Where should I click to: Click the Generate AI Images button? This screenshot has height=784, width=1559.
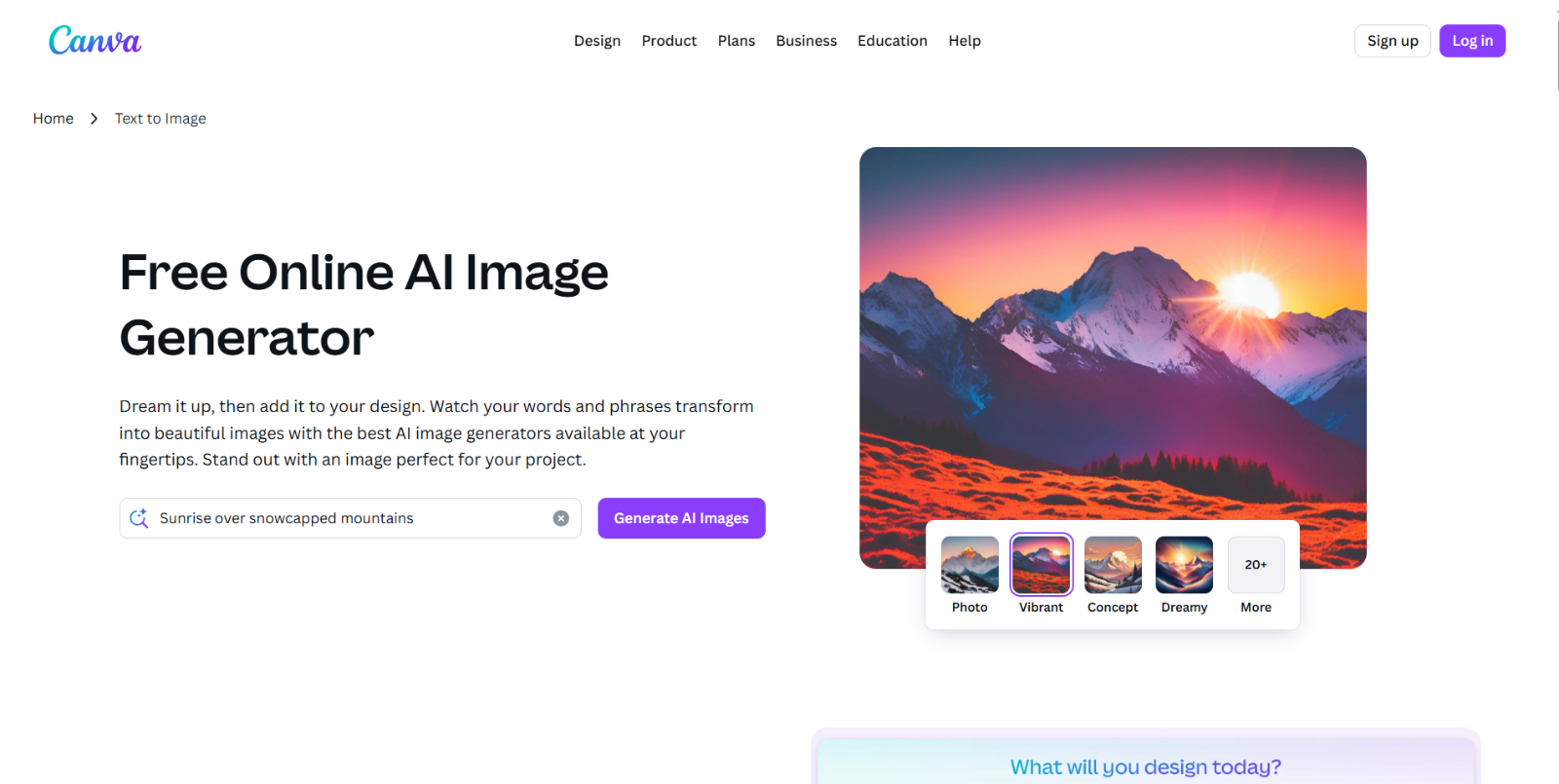click(681, 518)
